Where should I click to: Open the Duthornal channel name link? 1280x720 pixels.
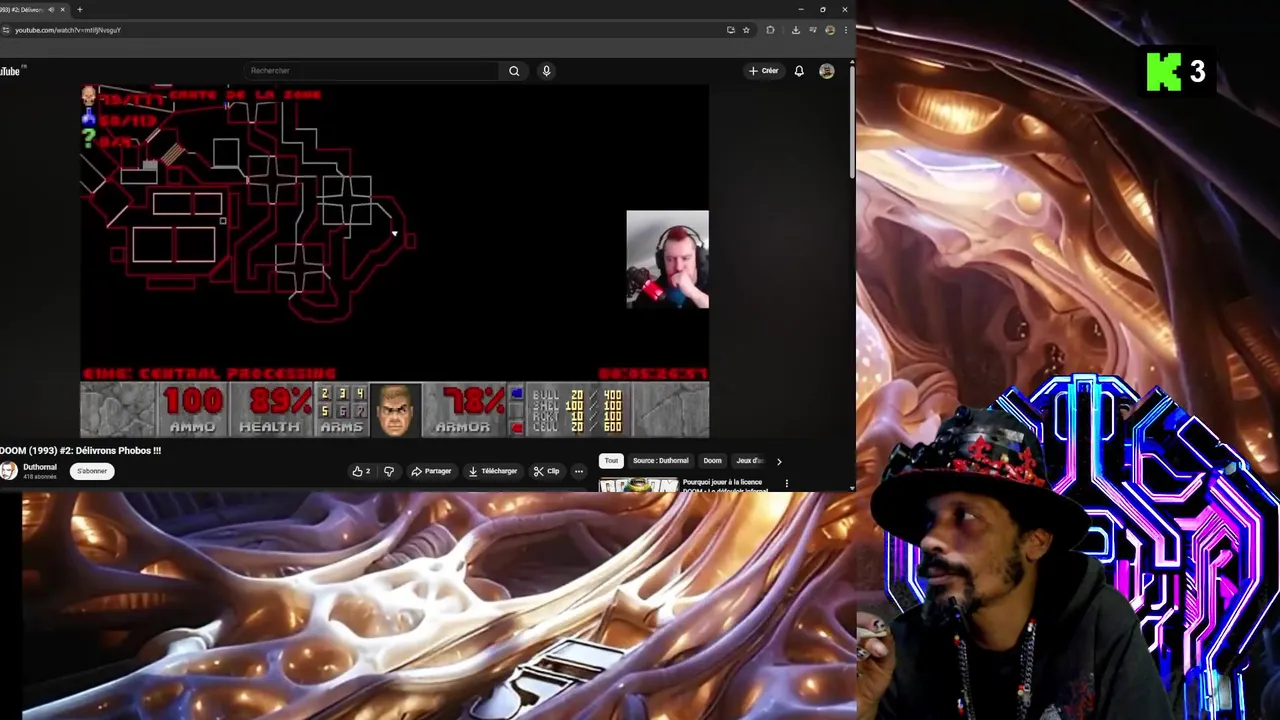tap(40, 467)
